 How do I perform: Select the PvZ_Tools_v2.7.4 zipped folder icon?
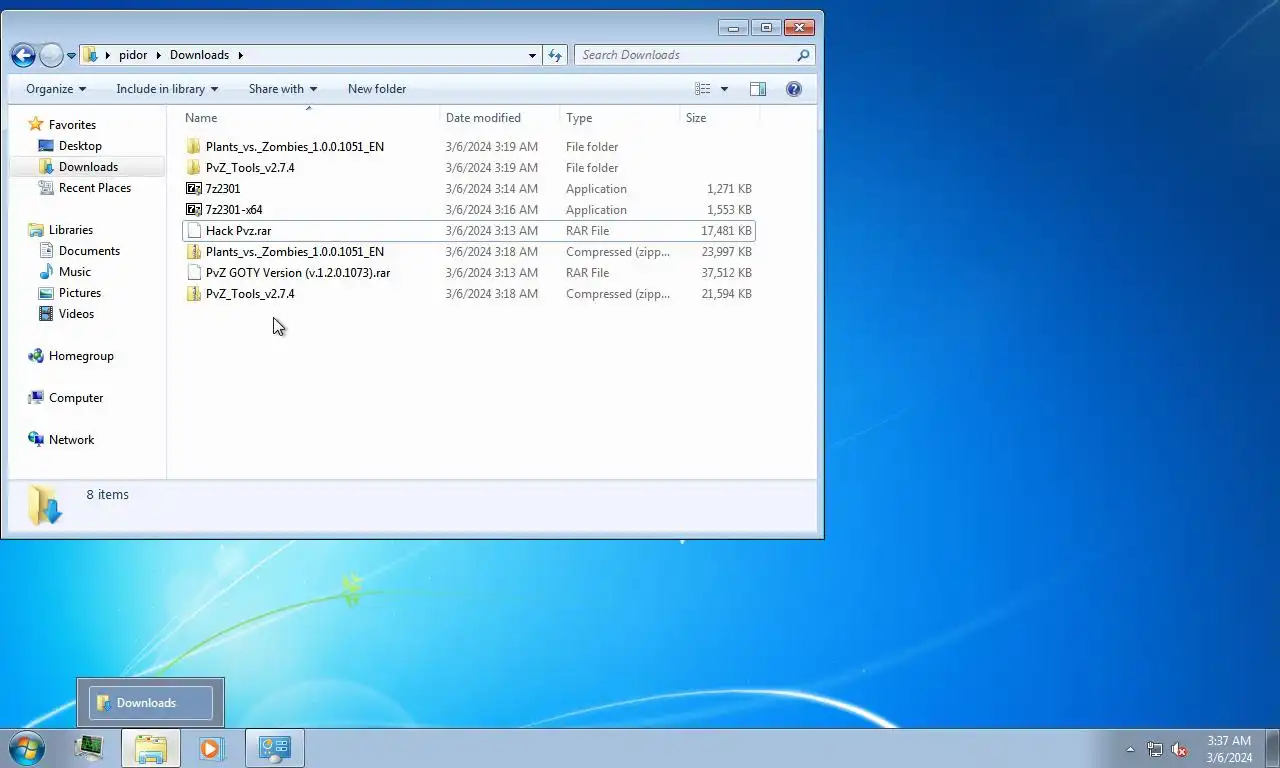(194, 294)
